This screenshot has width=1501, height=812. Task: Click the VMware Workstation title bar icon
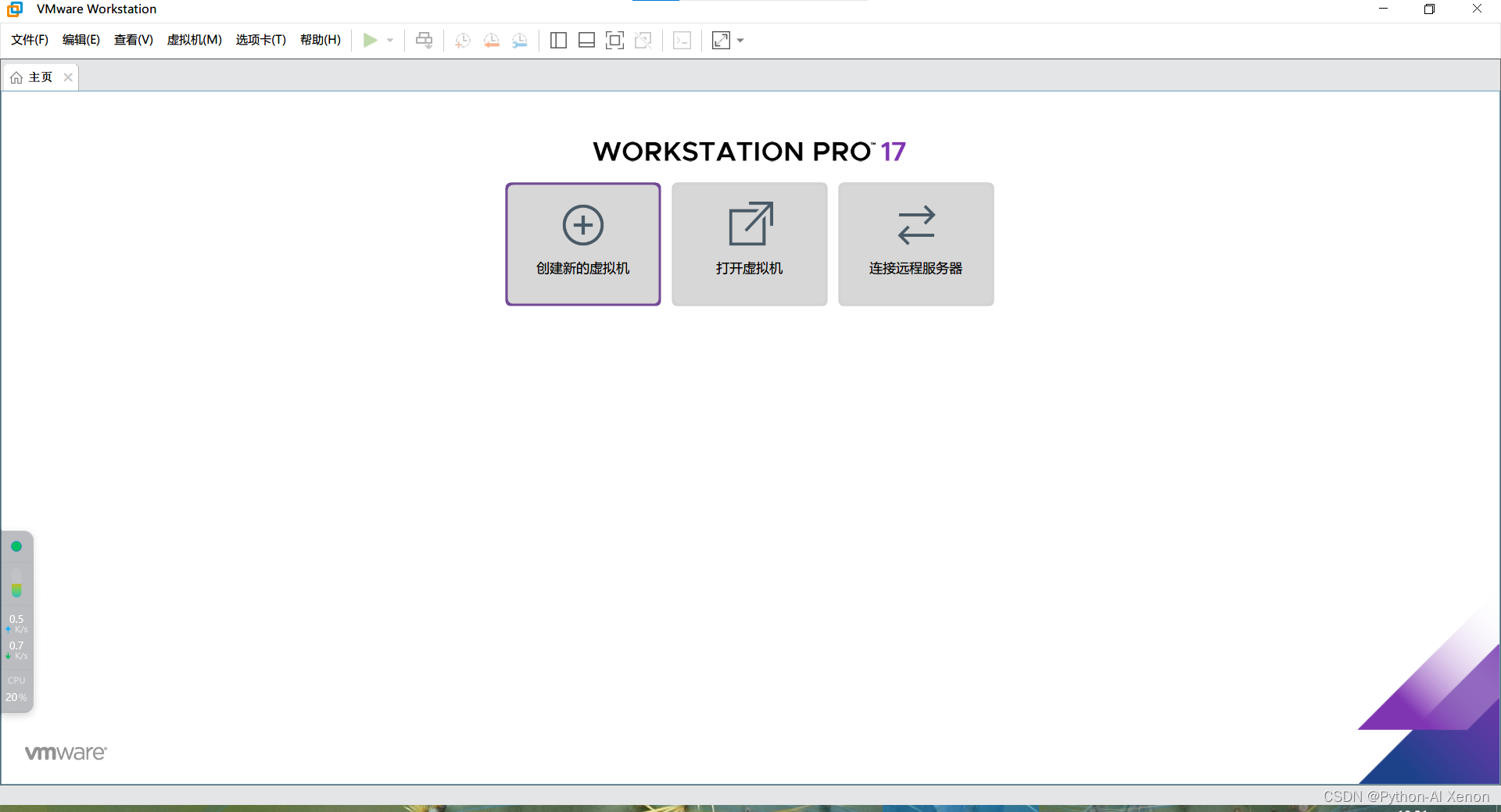click(15, 9)
